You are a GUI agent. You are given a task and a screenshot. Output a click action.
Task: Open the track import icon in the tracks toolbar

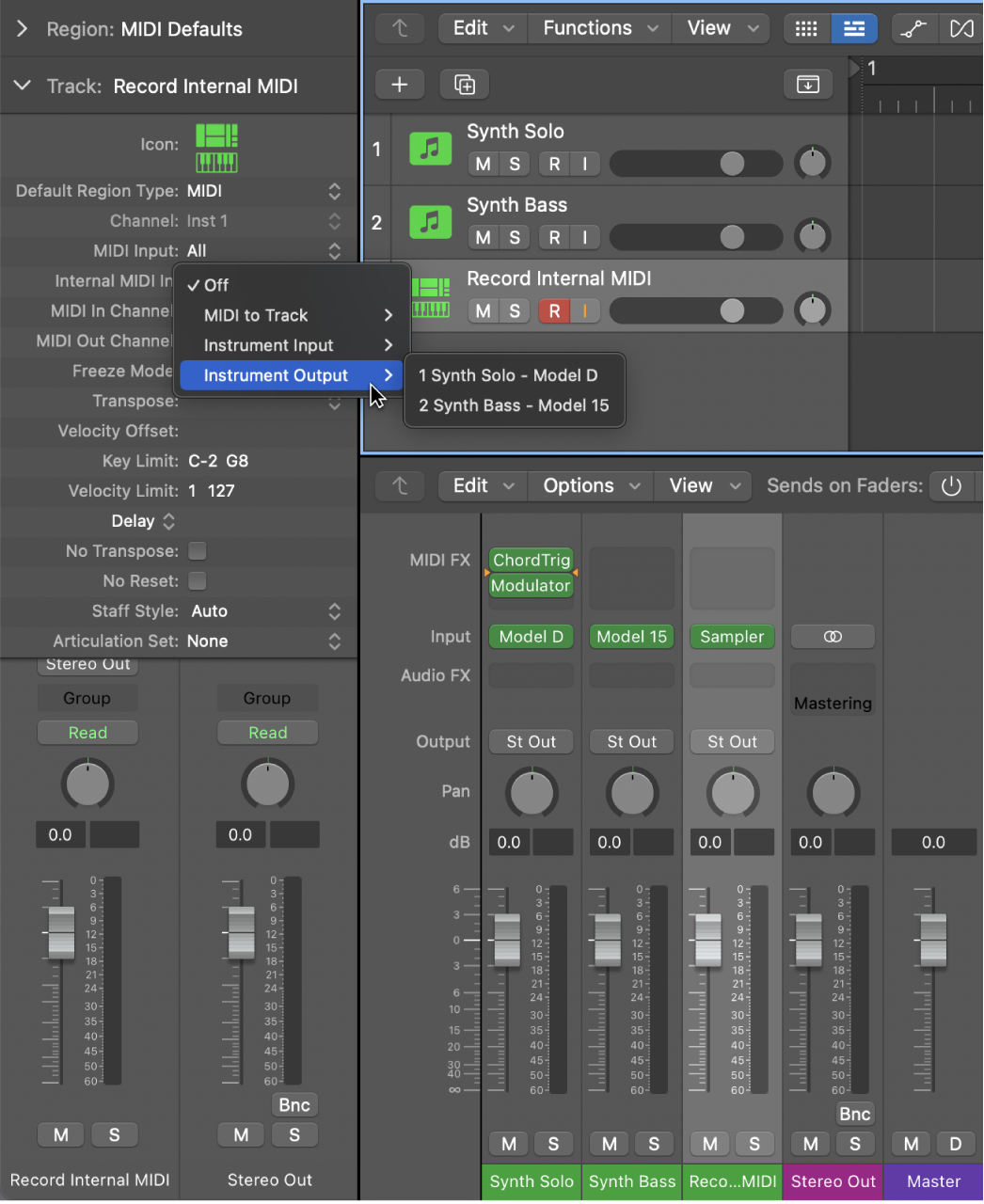coord(807,84)
